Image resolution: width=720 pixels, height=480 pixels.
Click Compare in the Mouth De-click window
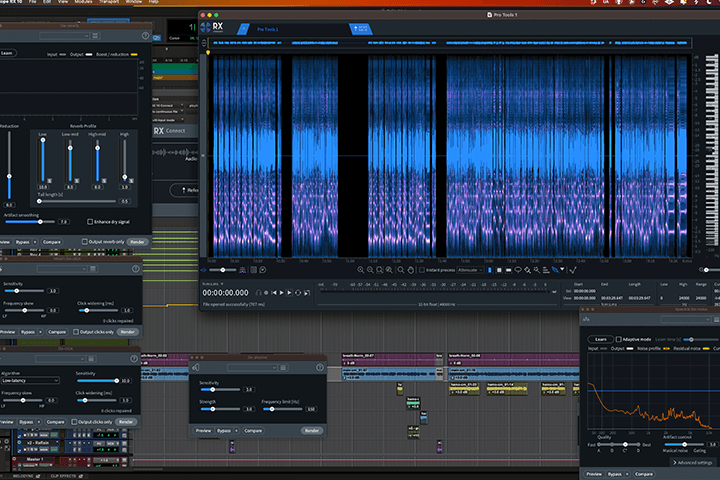pos(57,332)
